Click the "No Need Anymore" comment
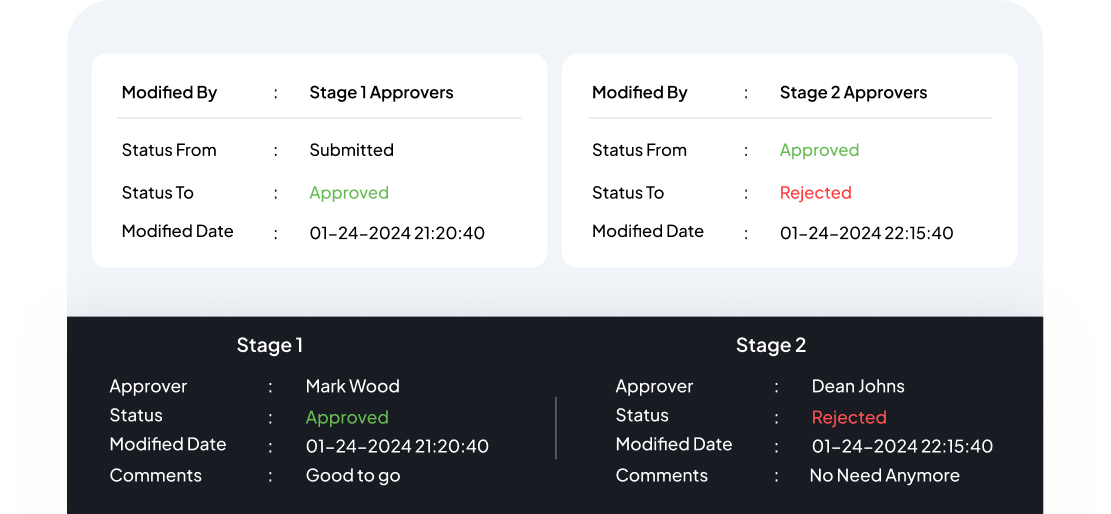This screenshot has height=514, width=1111. pos(884,476)
